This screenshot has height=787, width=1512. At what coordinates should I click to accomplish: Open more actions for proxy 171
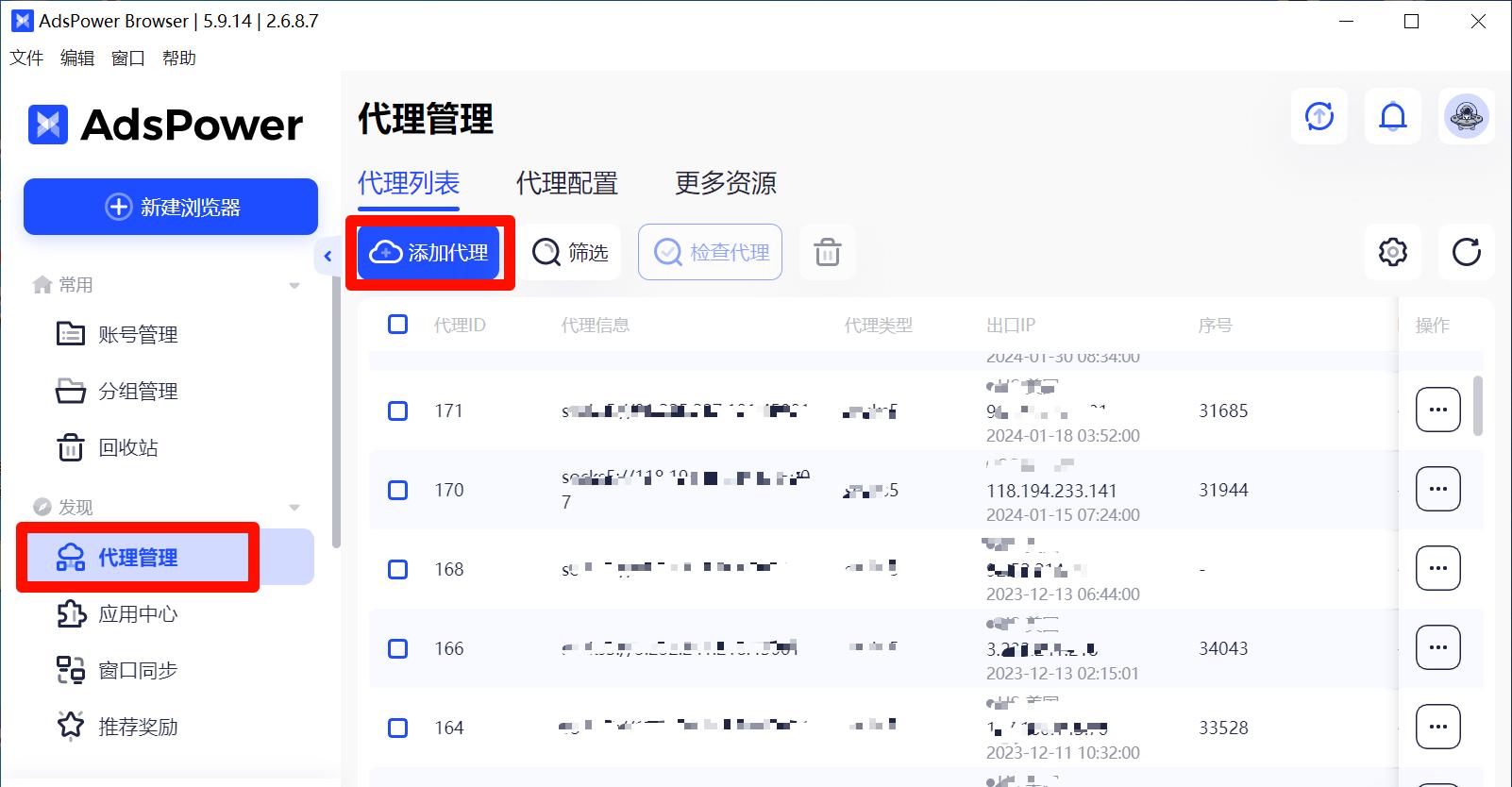(1437, 410)
